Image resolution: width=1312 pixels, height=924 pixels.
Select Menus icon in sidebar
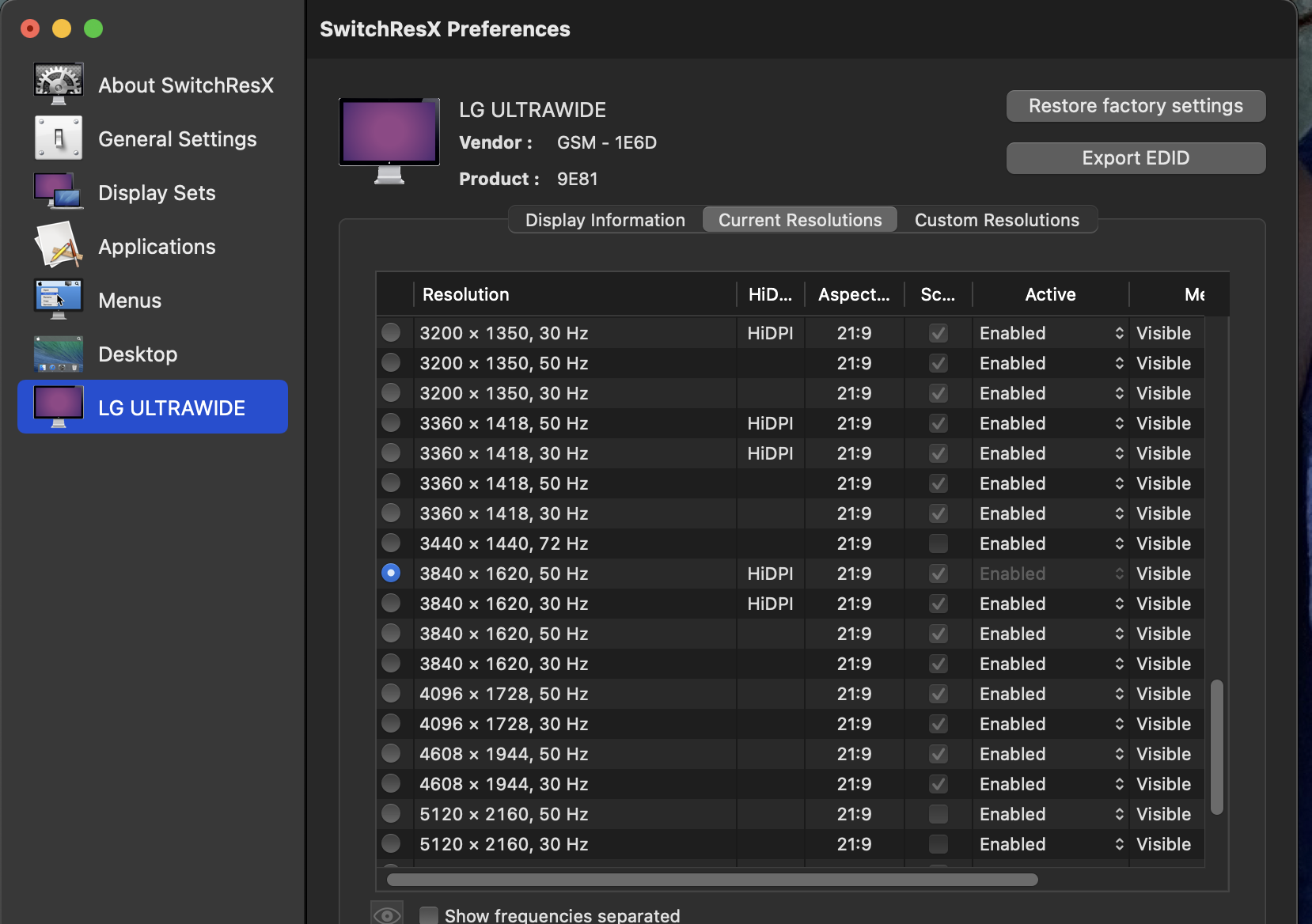click(58, 299)
